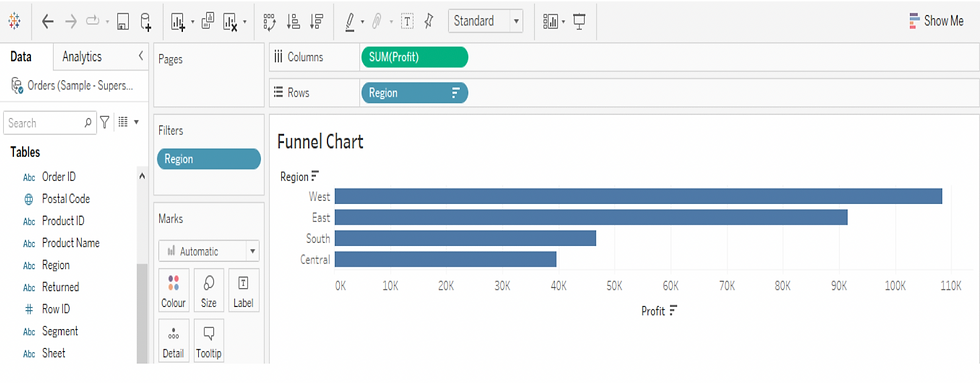The height and width of the screenshot is (383, 980).
Task: Click the show/hide cards icon
Action: pos(551,22)
